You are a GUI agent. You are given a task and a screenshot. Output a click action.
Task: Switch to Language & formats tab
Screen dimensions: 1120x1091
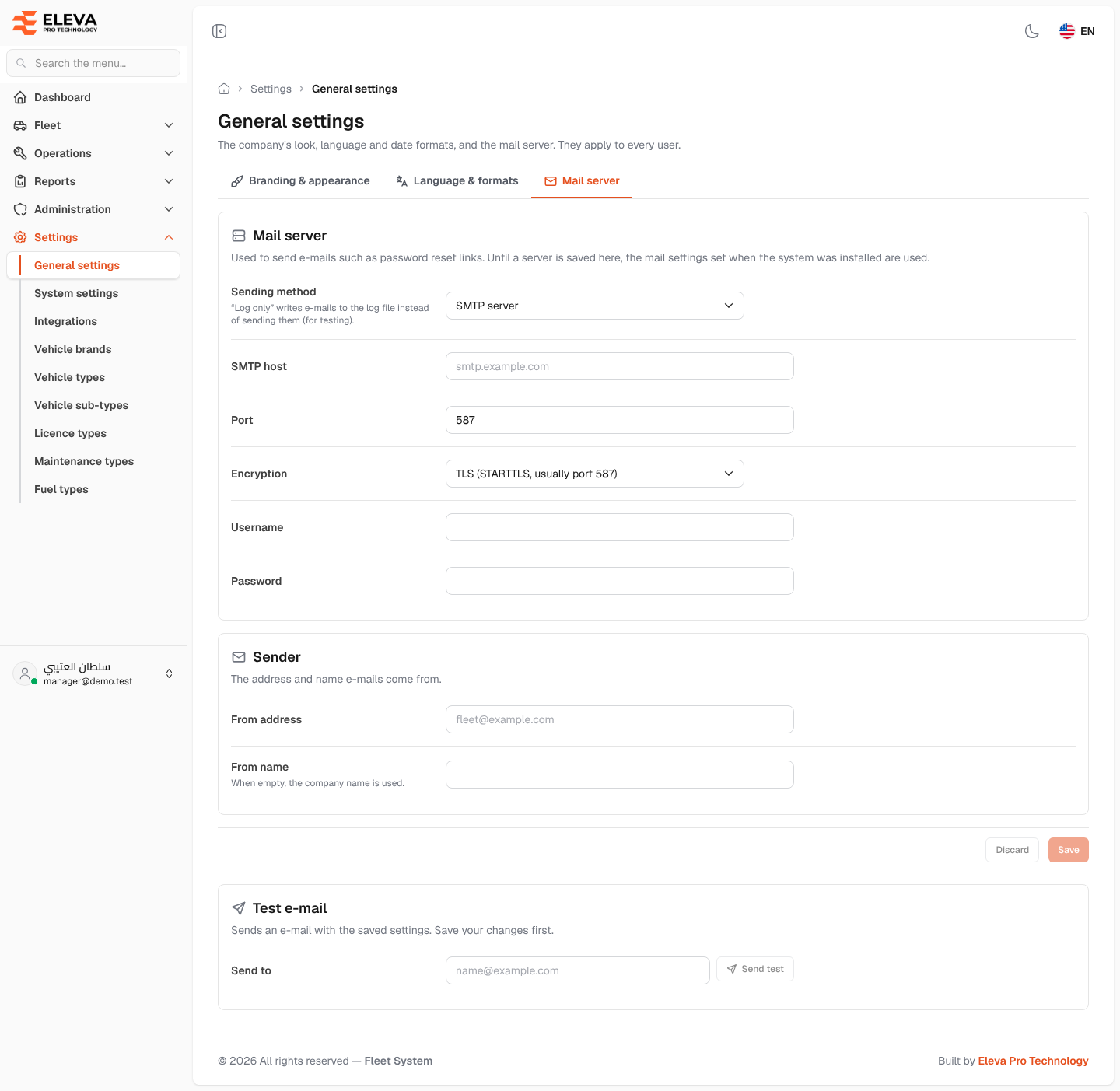[457, 180]
